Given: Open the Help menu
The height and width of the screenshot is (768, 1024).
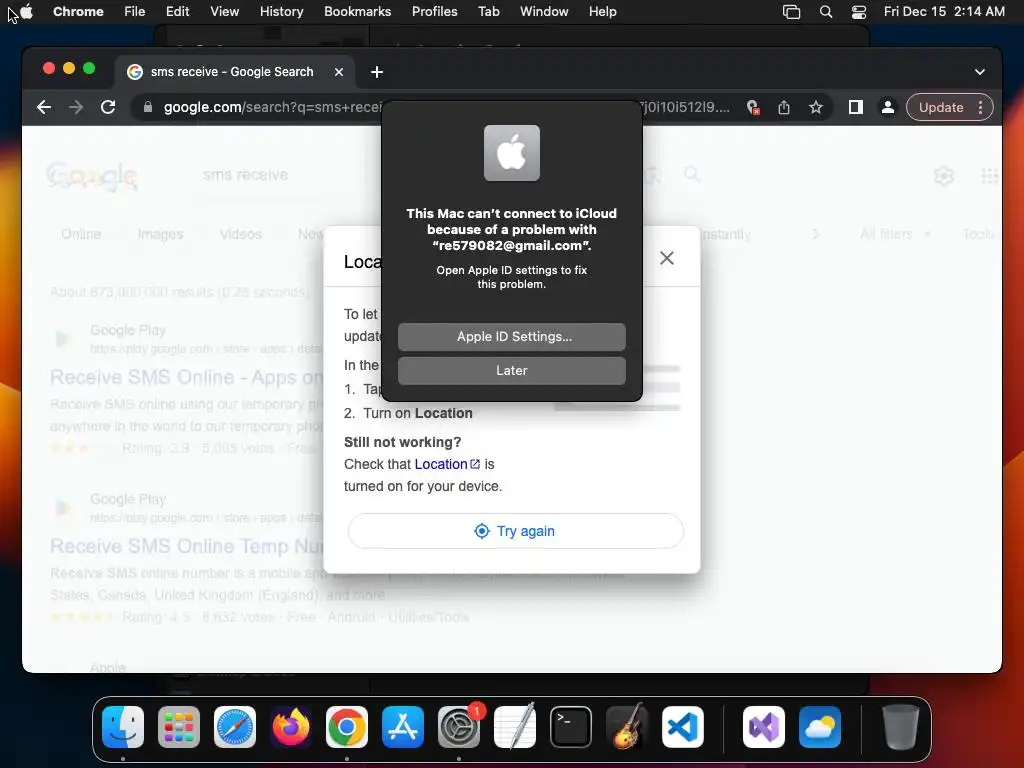Looking at the screenshot, I should pos(602,12).
